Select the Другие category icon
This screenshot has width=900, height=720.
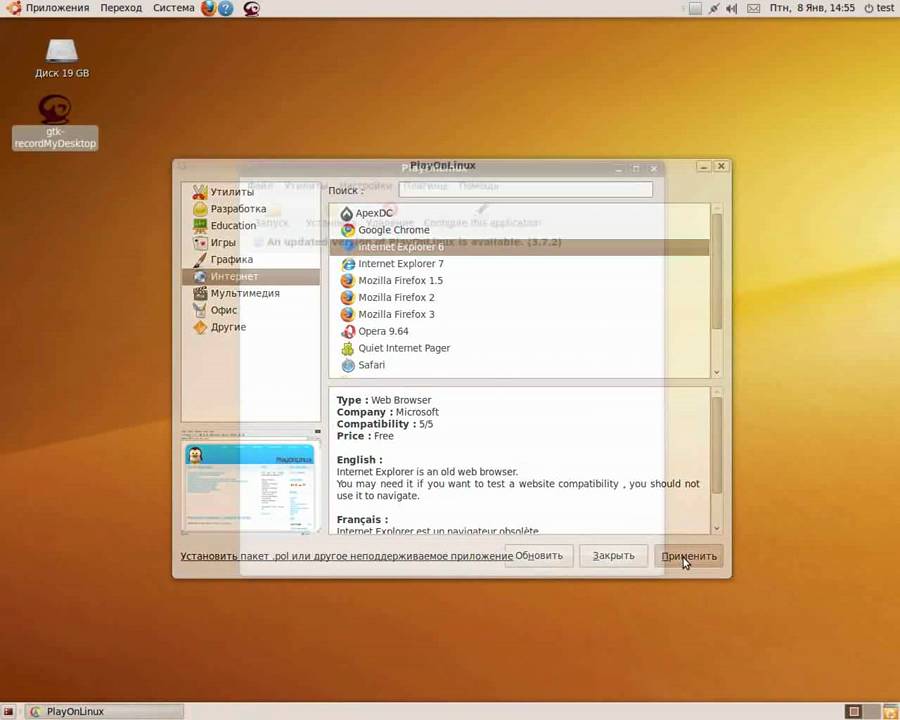coord(200,327)
